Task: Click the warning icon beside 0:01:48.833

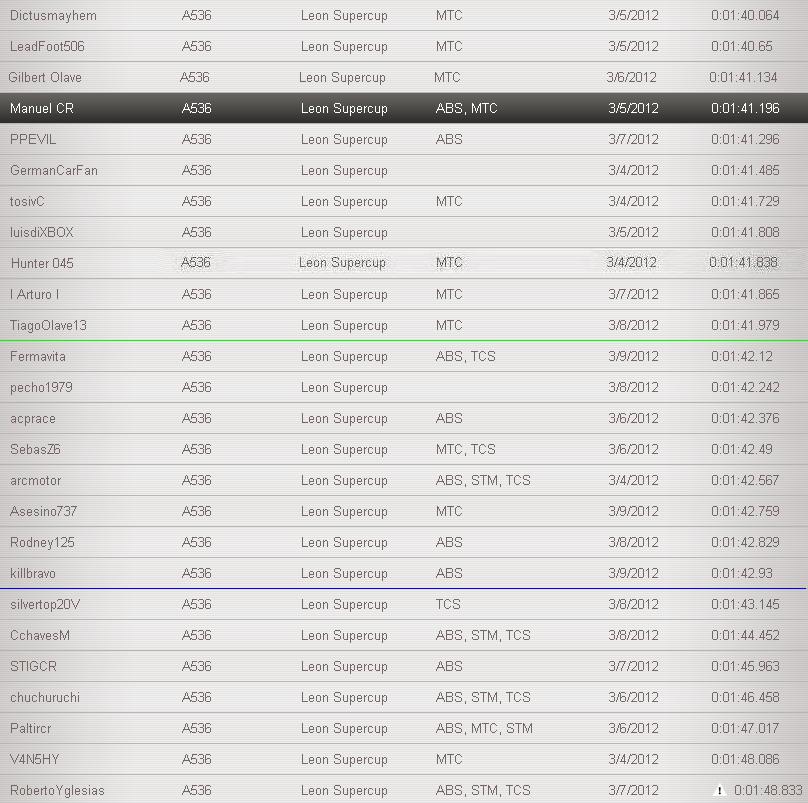Action: [719, 790]
